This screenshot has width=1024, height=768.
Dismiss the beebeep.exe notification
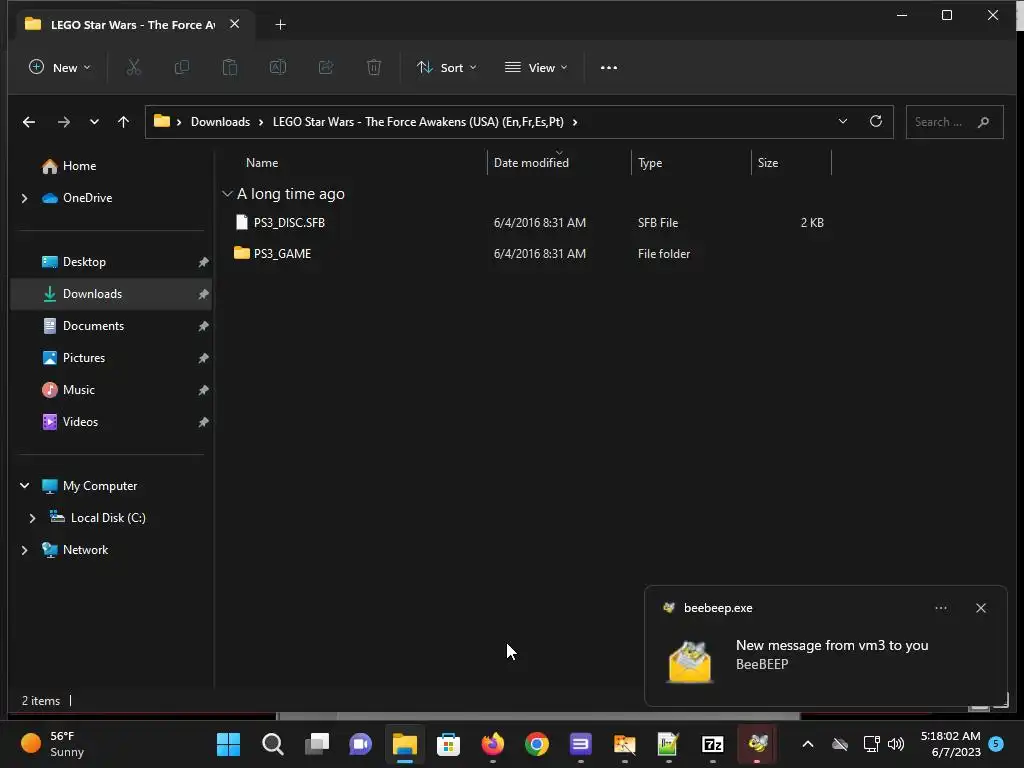(981, 608)
